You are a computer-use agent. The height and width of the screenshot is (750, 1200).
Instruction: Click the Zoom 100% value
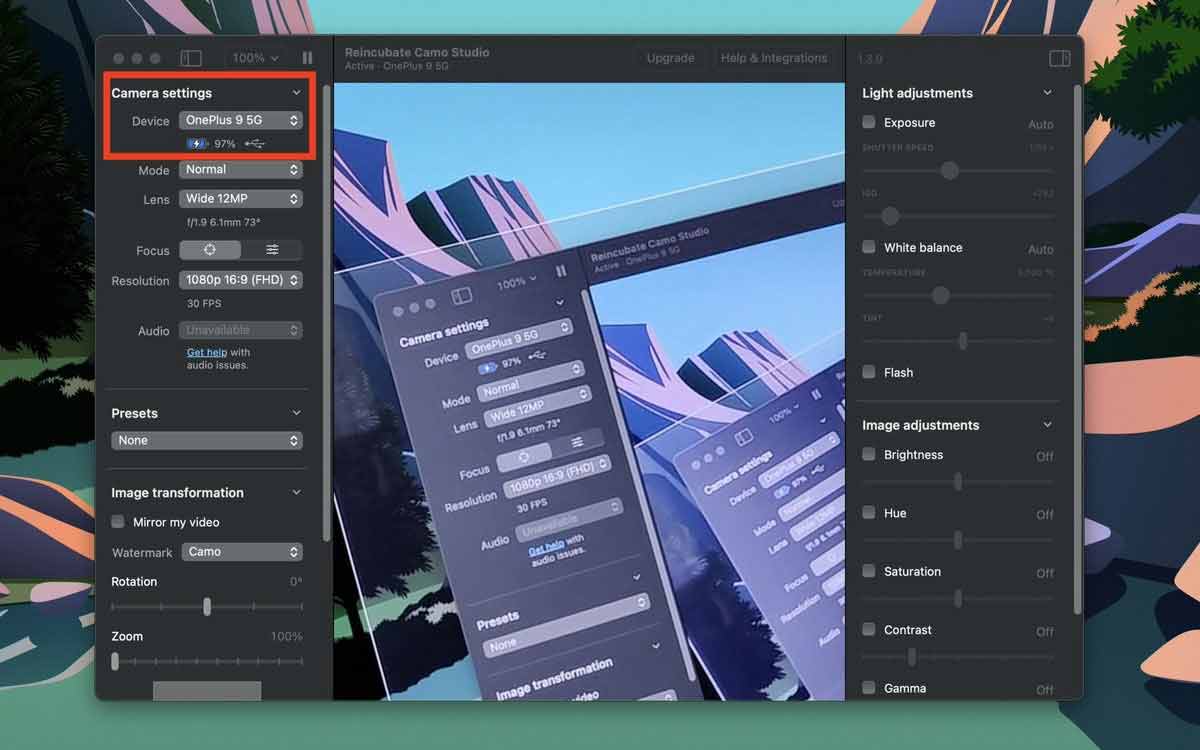pos(286,636)
